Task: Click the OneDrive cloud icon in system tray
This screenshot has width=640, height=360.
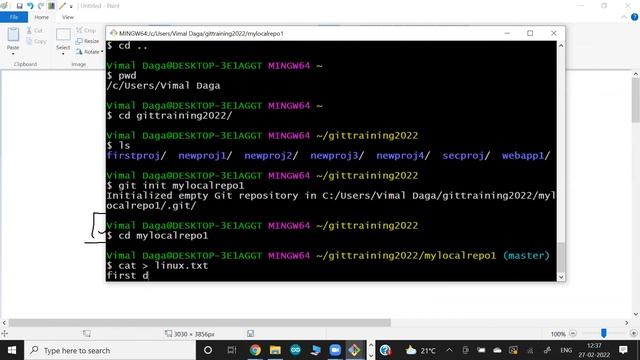Action: [497, 350]
